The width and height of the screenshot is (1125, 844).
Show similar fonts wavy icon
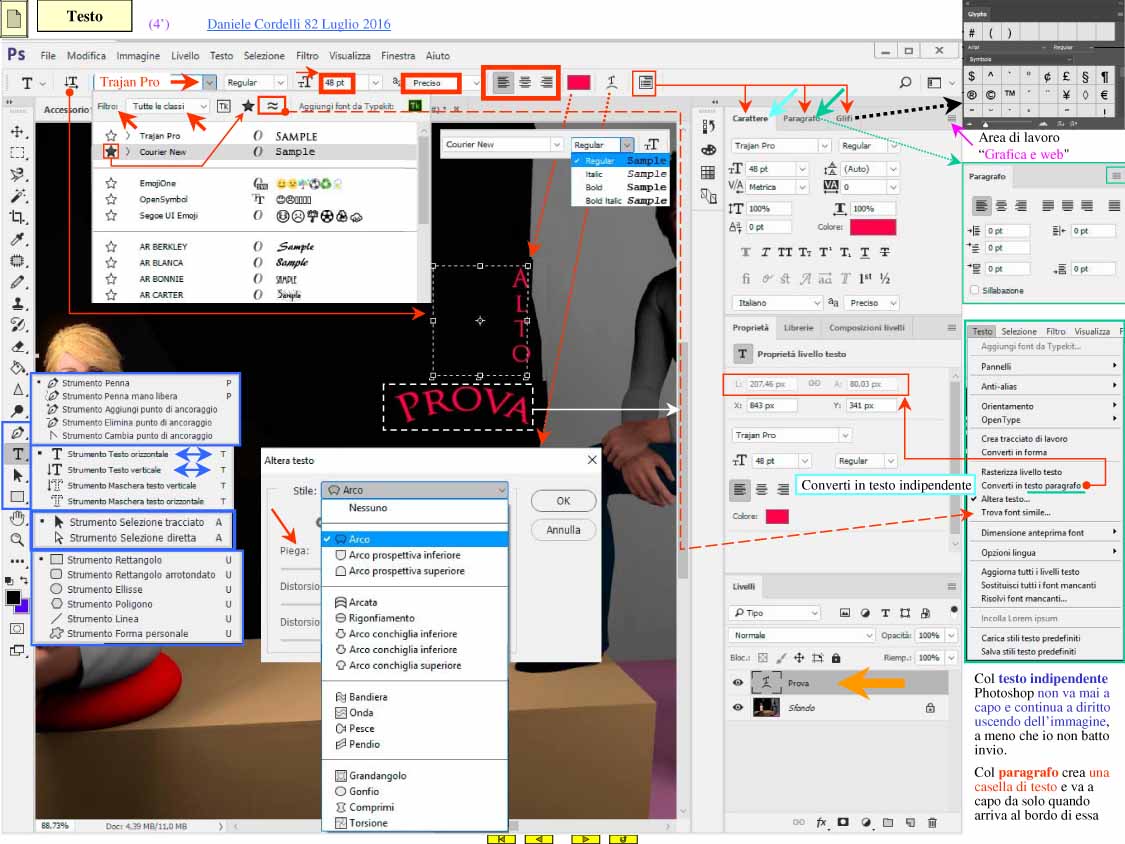point(272,106)
